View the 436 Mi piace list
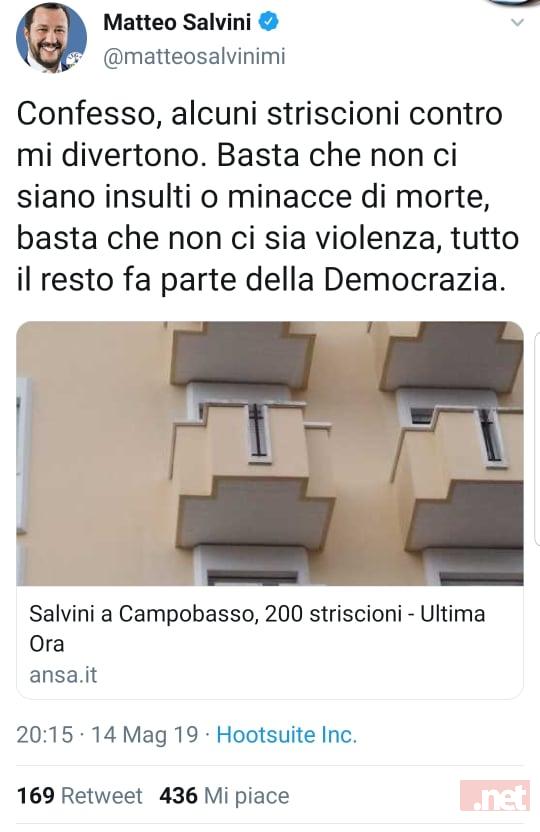The image size is (540, 832). 224,796
